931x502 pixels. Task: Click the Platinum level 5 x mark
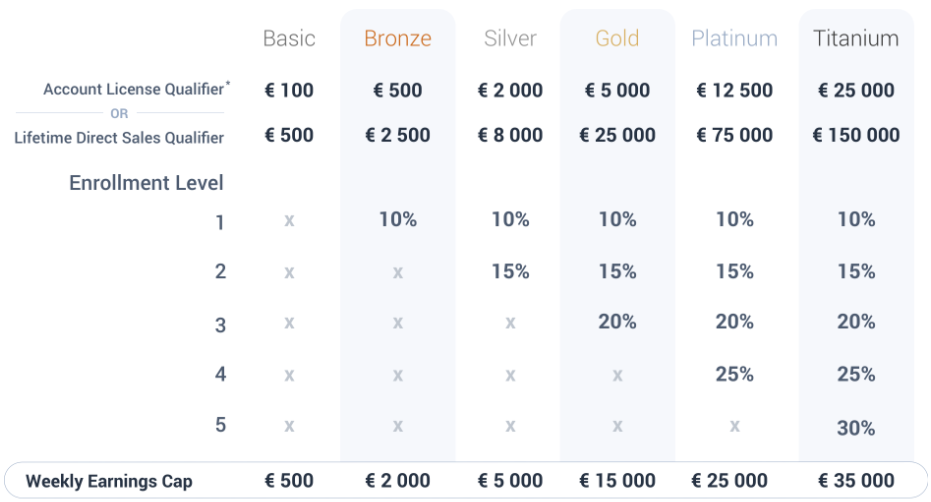tap(734, 426)
